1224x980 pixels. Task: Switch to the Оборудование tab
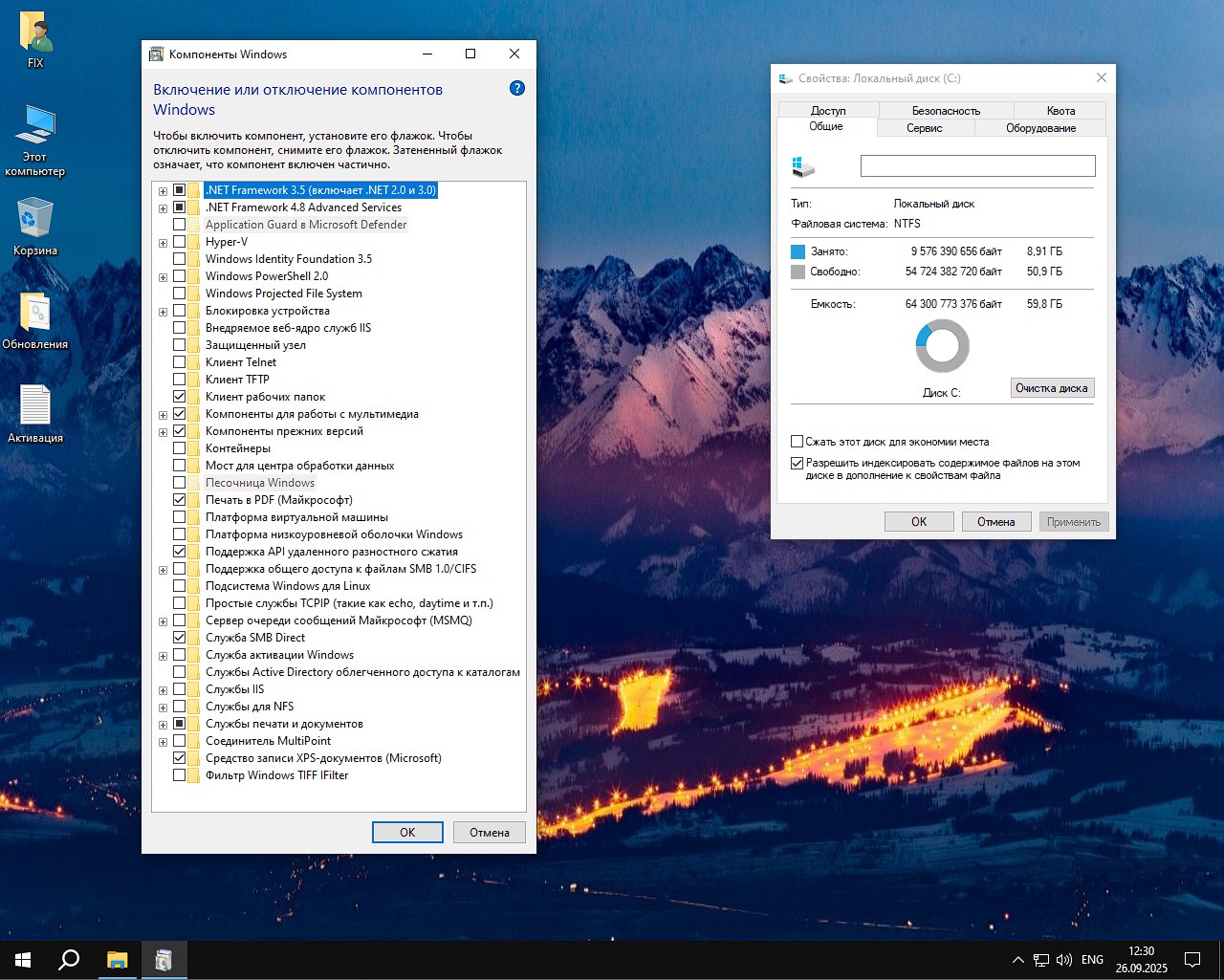click(1040, 128)
